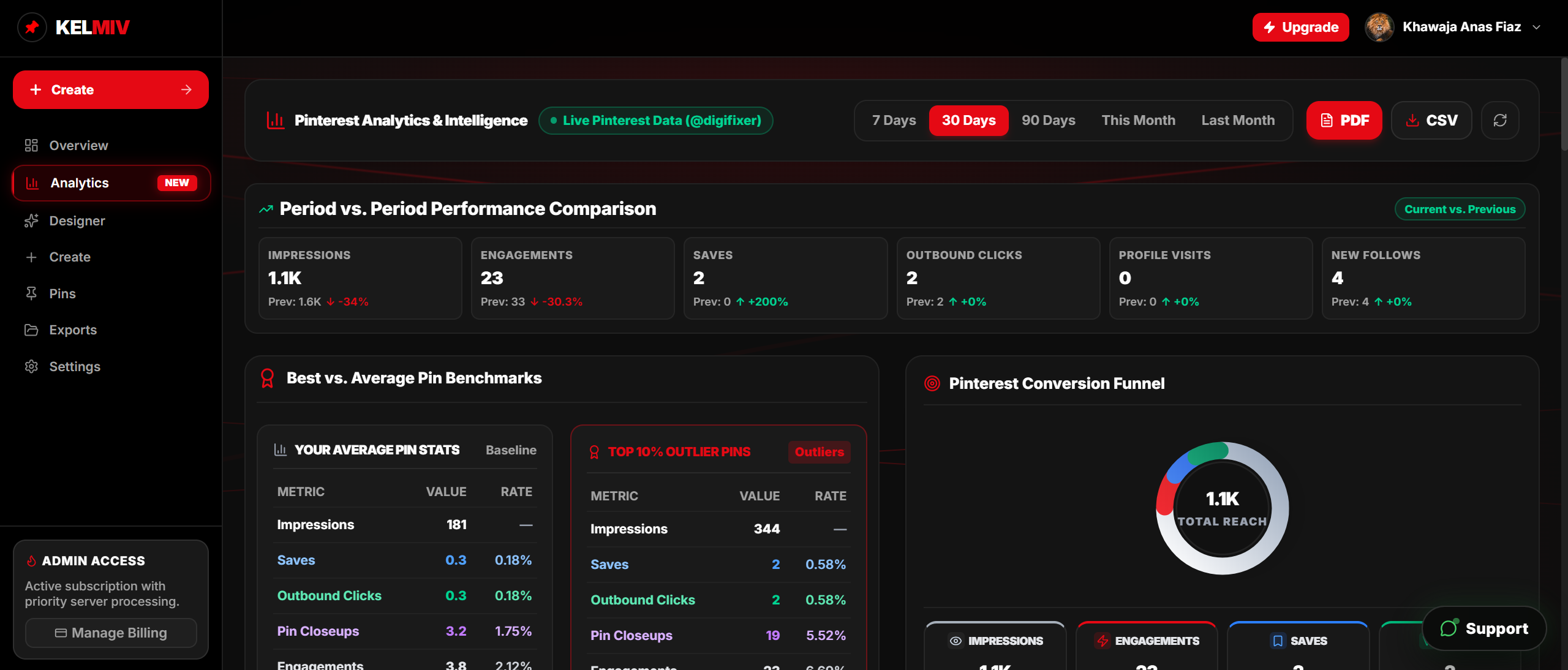Click the plus icon beside sidebar Create
The width and height of the screenshot is (1568, 670).
31,257
